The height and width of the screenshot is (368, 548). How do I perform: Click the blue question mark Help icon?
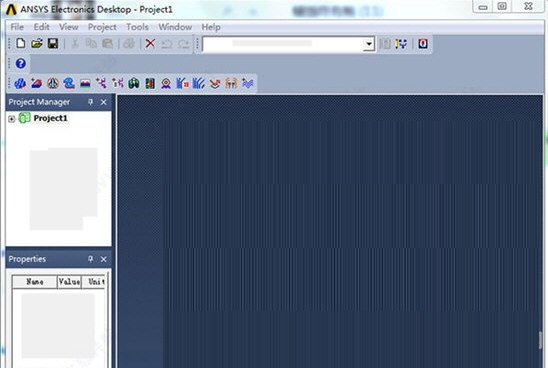[x=21, y=63]
